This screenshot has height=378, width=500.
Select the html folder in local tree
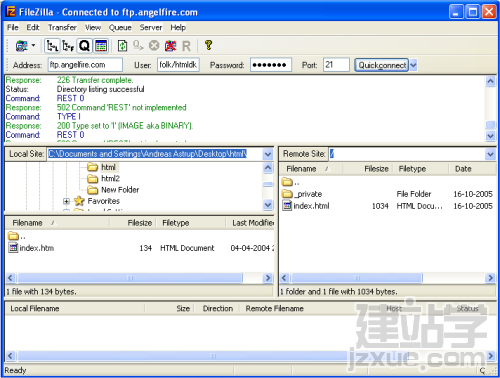(x=108, y=167)
